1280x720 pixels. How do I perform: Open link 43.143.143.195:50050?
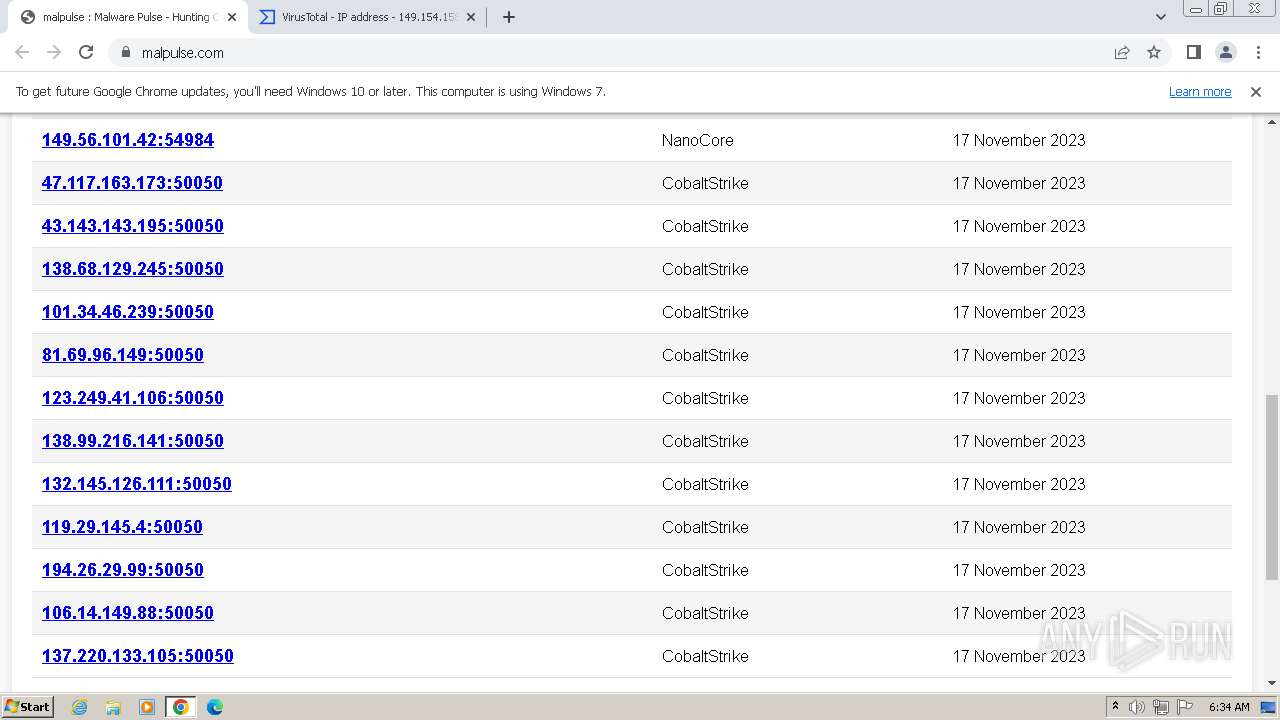point(133,226)
